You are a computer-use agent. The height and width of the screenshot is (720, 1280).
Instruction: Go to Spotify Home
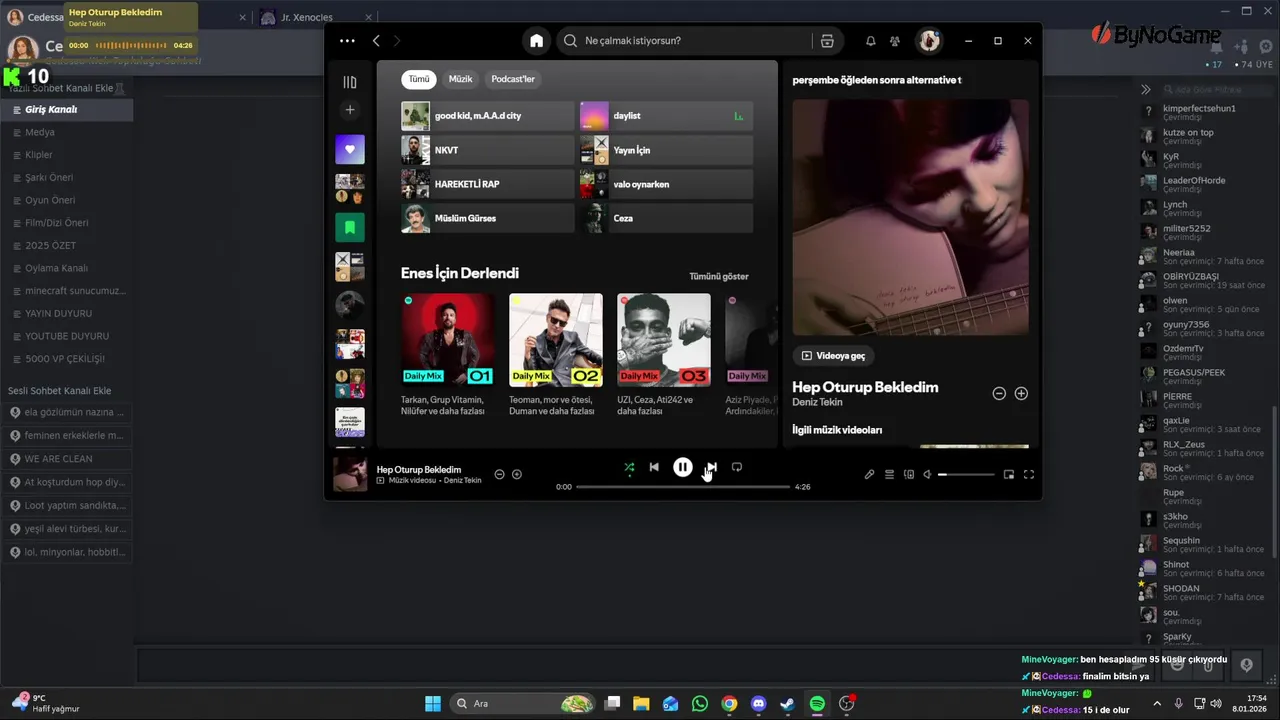(x=537, y=41)
